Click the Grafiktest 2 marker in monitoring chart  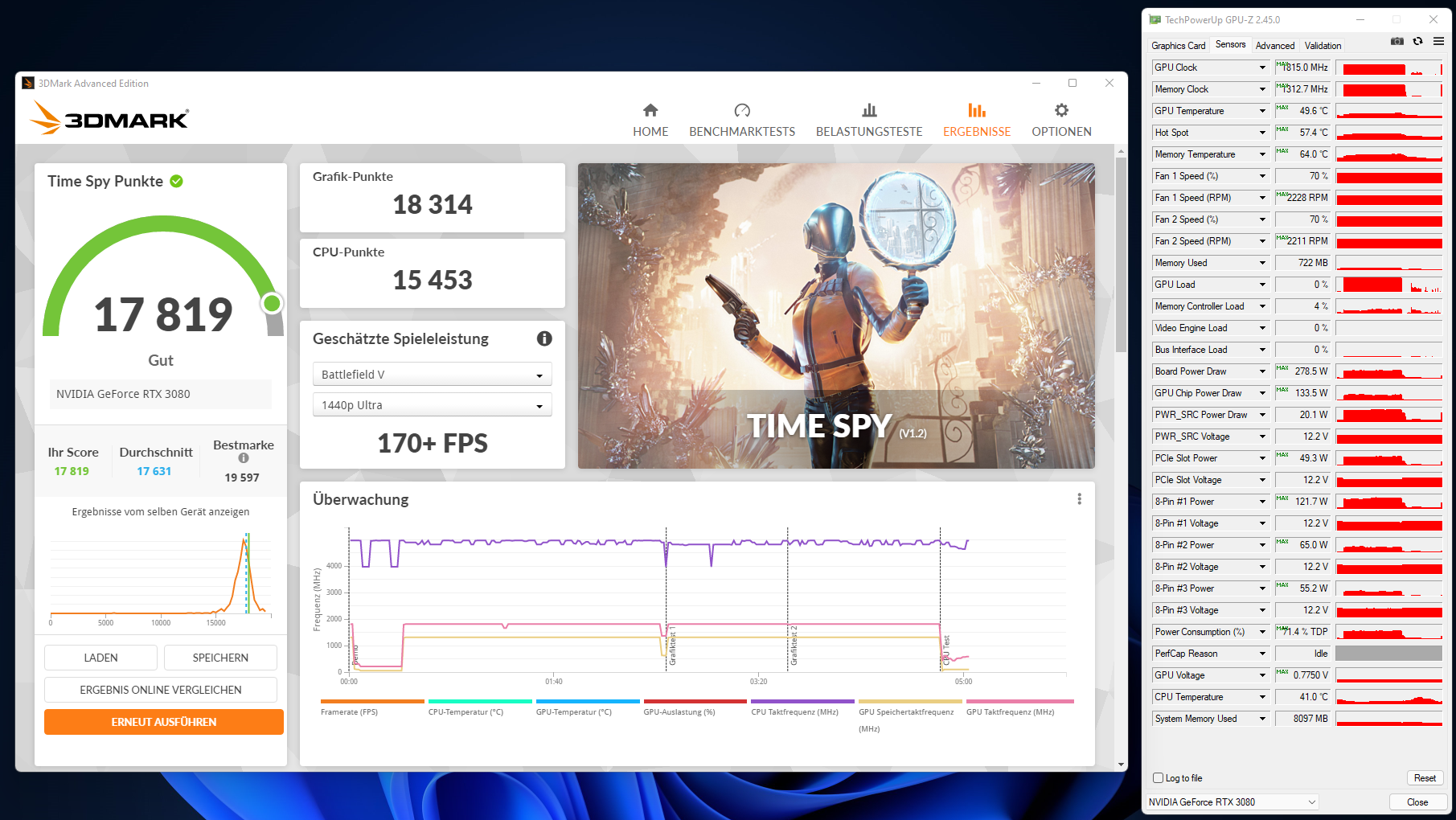794,645
